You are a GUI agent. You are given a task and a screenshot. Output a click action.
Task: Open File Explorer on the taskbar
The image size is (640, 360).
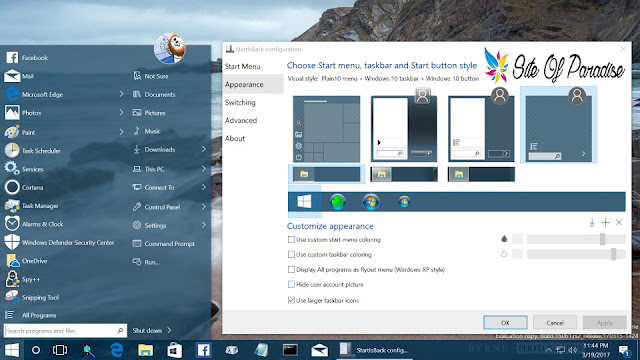click(x=145, y=350)
